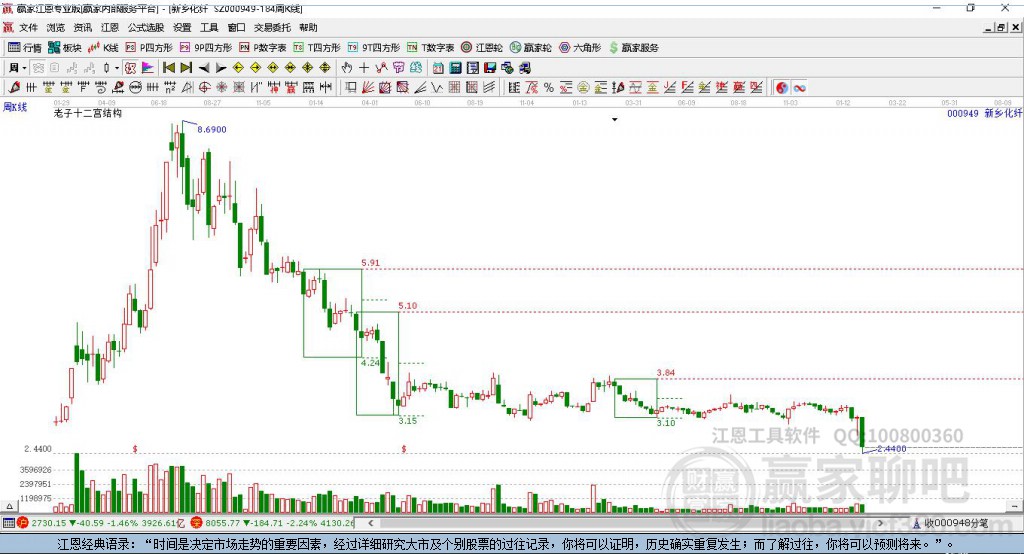Open the 赢家轮 wheel tool
This screenshot has height=554, width=1024.
[531, 48]
